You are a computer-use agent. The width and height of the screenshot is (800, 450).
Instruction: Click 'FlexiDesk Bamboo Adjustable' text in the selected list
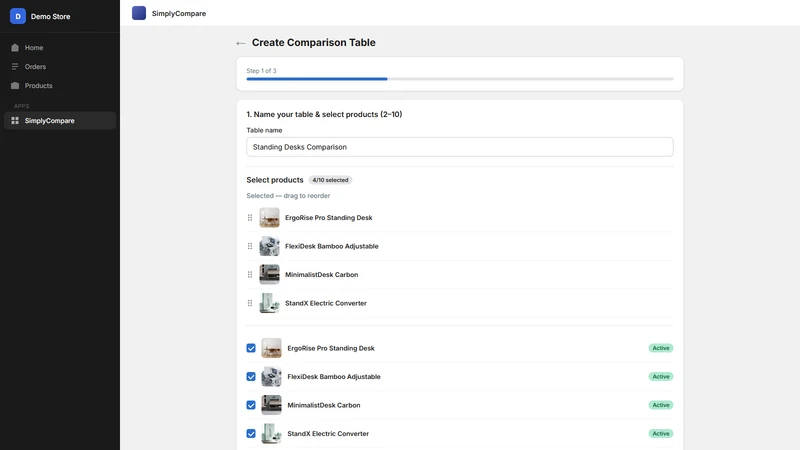point(332,246)
